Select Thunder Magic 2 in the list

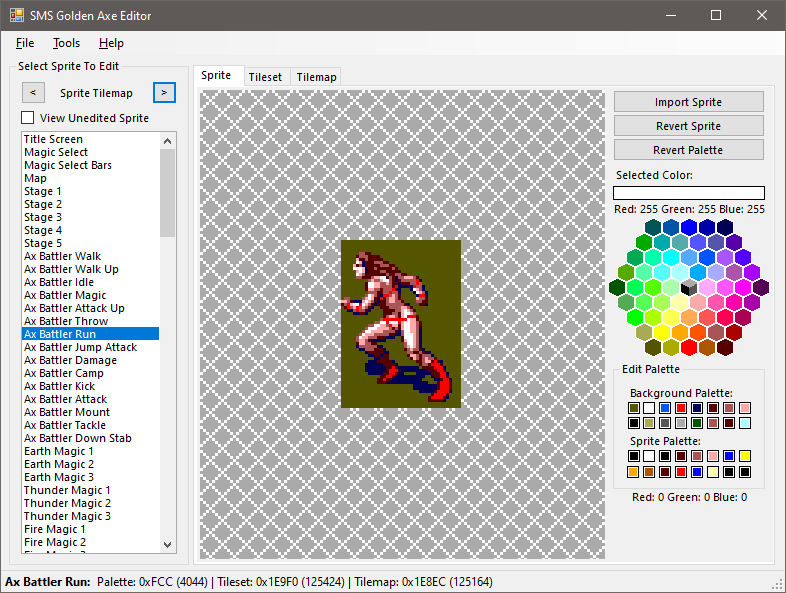coord(91,503)
